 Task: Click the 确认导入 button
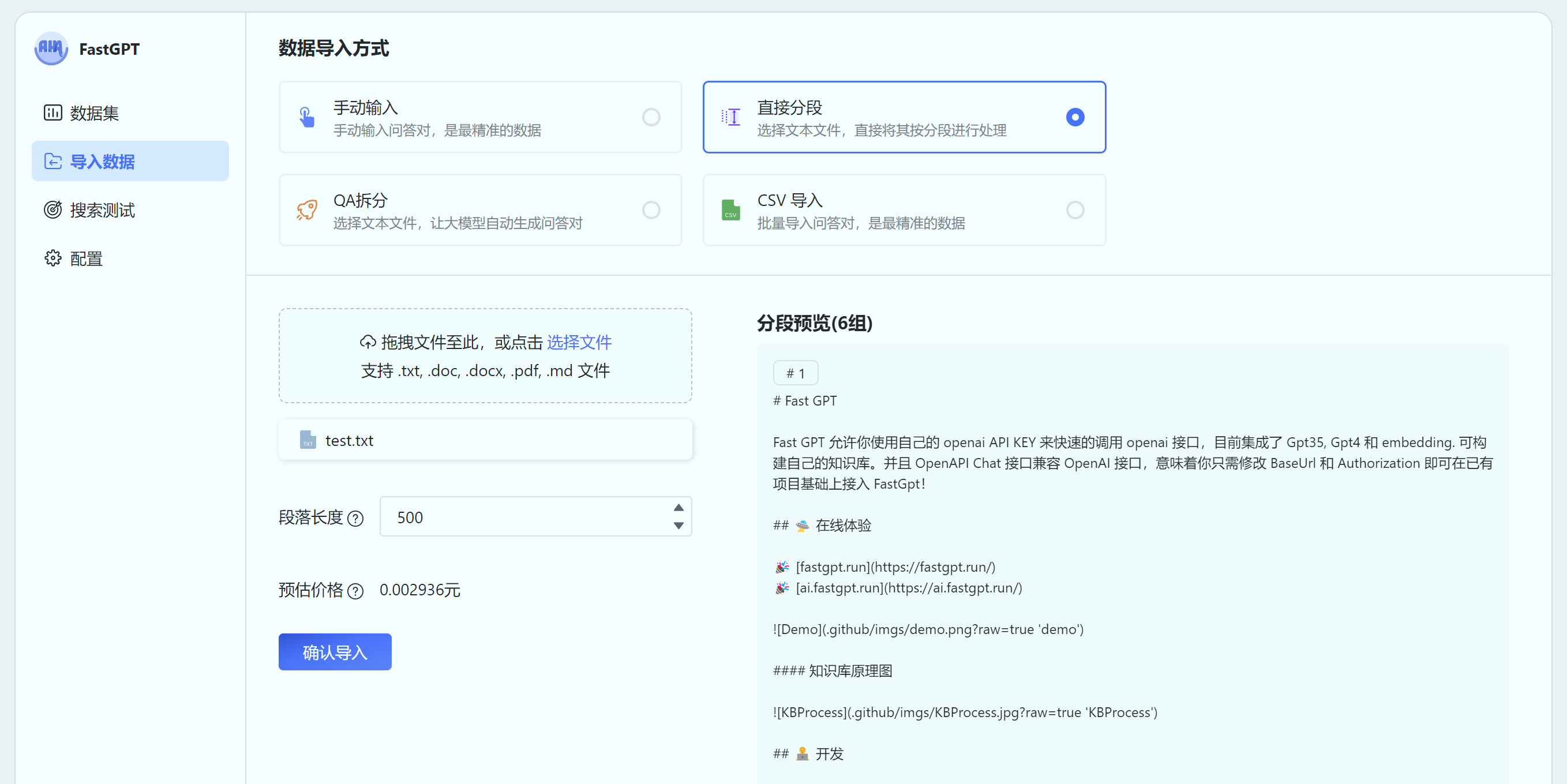point(335,652)
